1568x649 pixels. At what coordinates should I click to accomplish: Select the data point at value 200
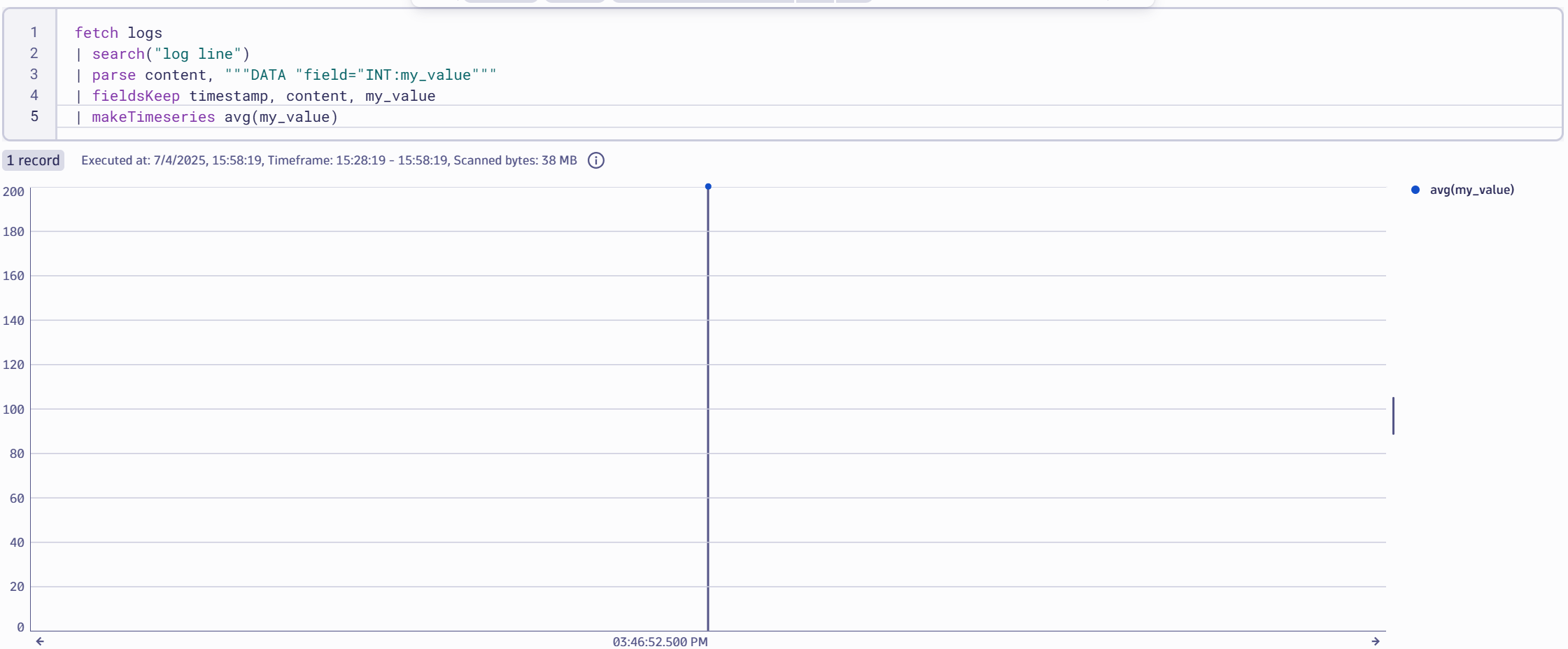pos(708,187)
